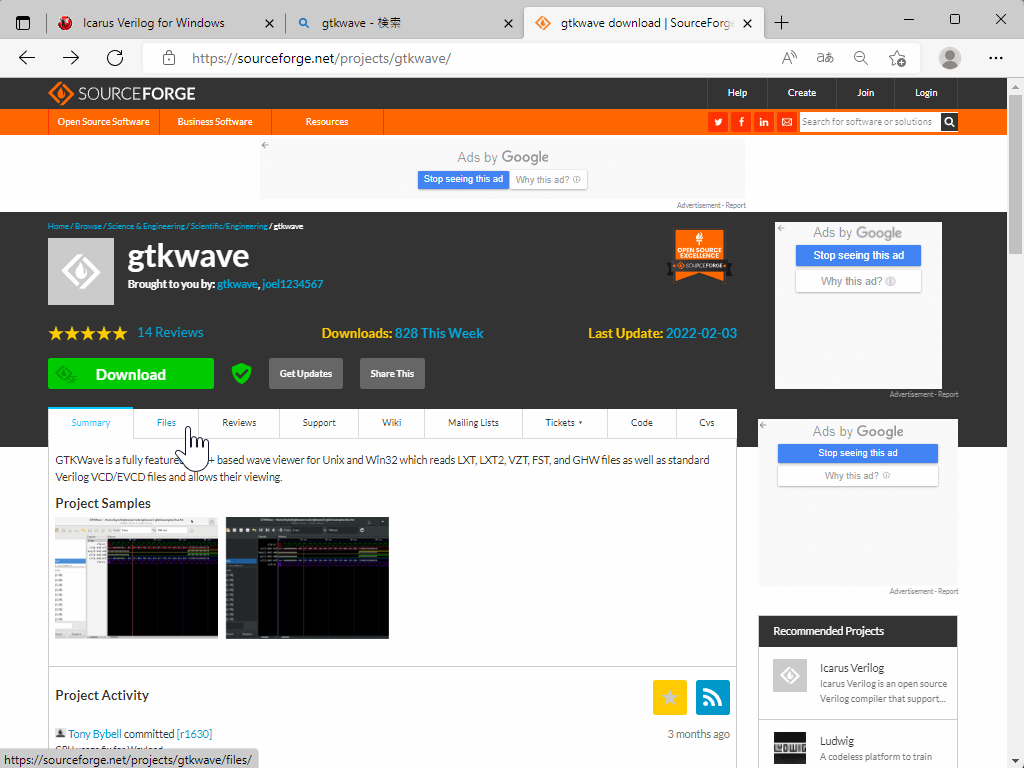The width and height of the screenshot is (1024, 768).
Task: Activate Read aloud icon in address bar
Action: pyautogui.click(x=790, y=58)
